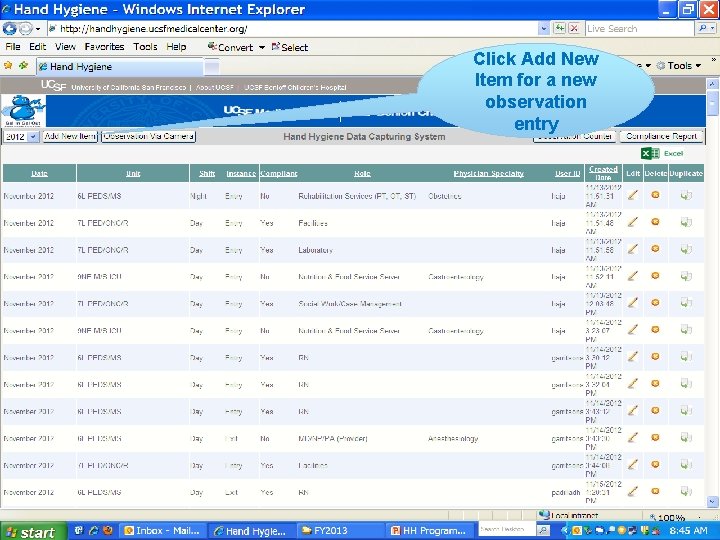The image size is (720, 540).
Task: Click the Select toolbar button
Action: pos(290,47)
